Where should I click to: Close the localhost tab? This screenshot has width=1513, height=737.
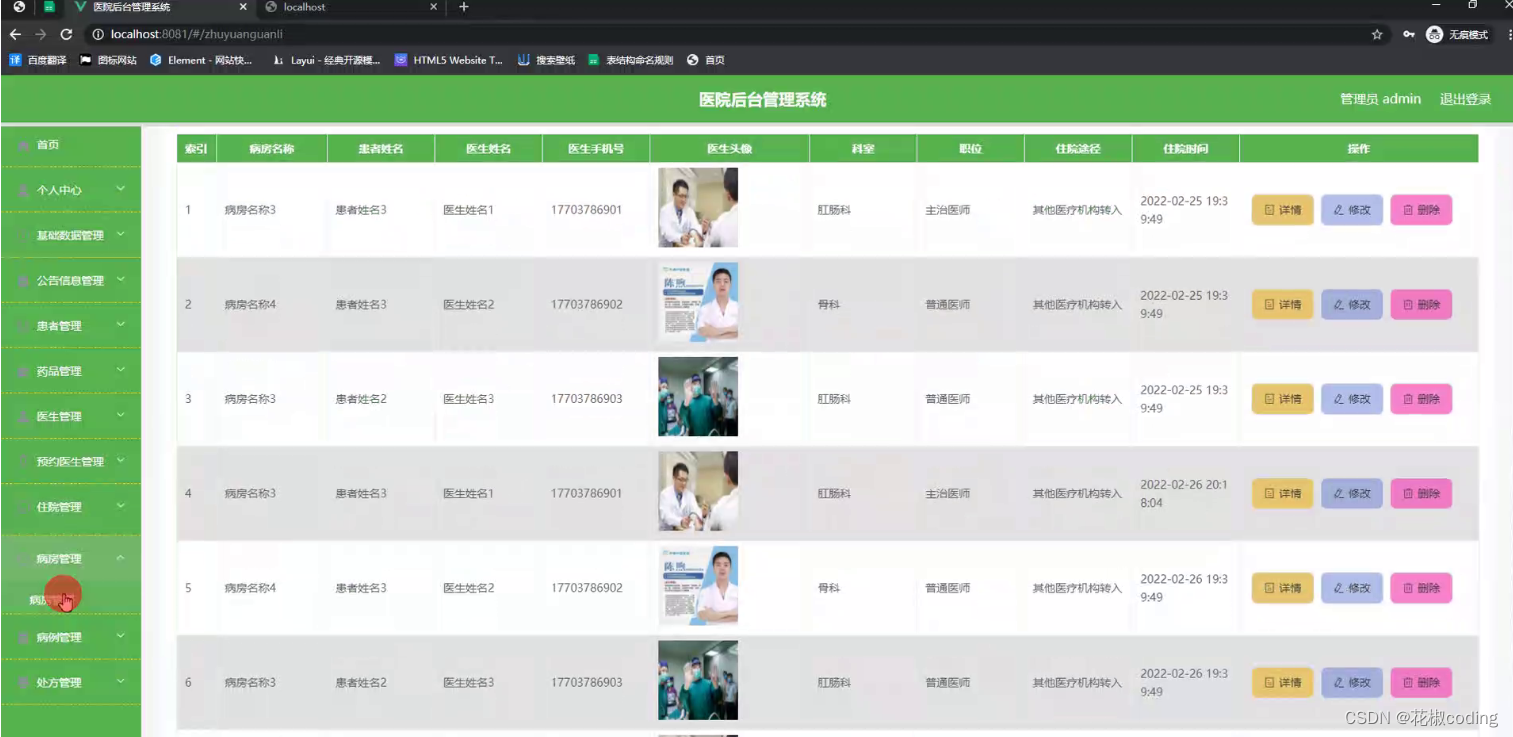click(433, 7)
